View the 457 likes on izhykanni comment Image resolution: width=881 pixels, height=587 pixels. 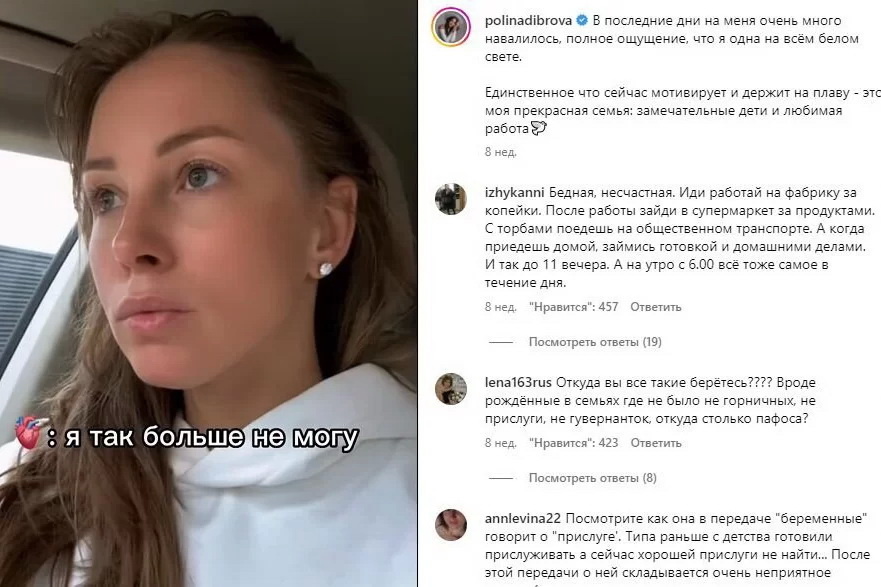[574, 307]
